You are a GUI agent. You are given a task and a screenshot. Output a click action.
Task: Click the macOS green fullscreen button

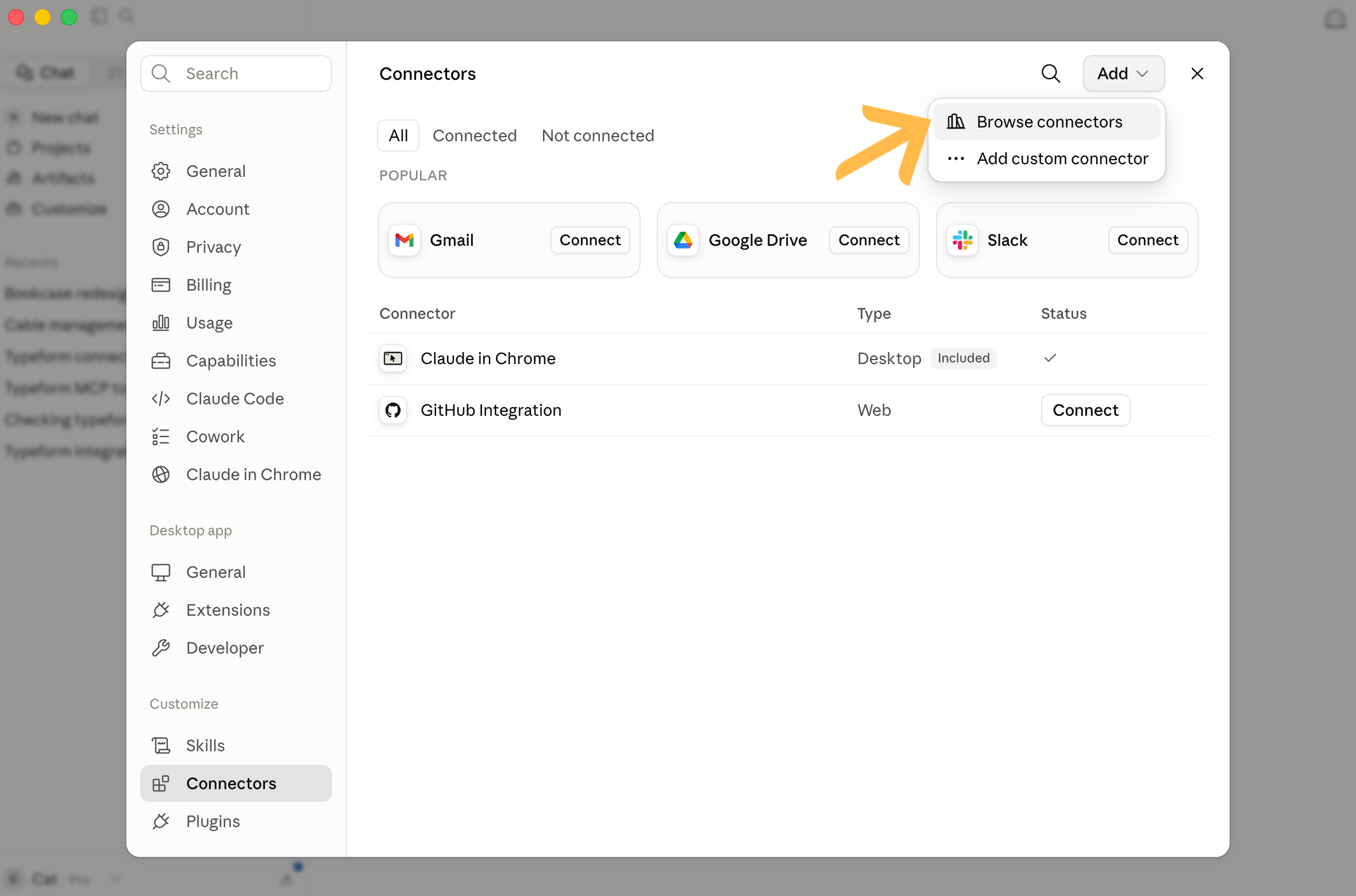coord(69,17)
